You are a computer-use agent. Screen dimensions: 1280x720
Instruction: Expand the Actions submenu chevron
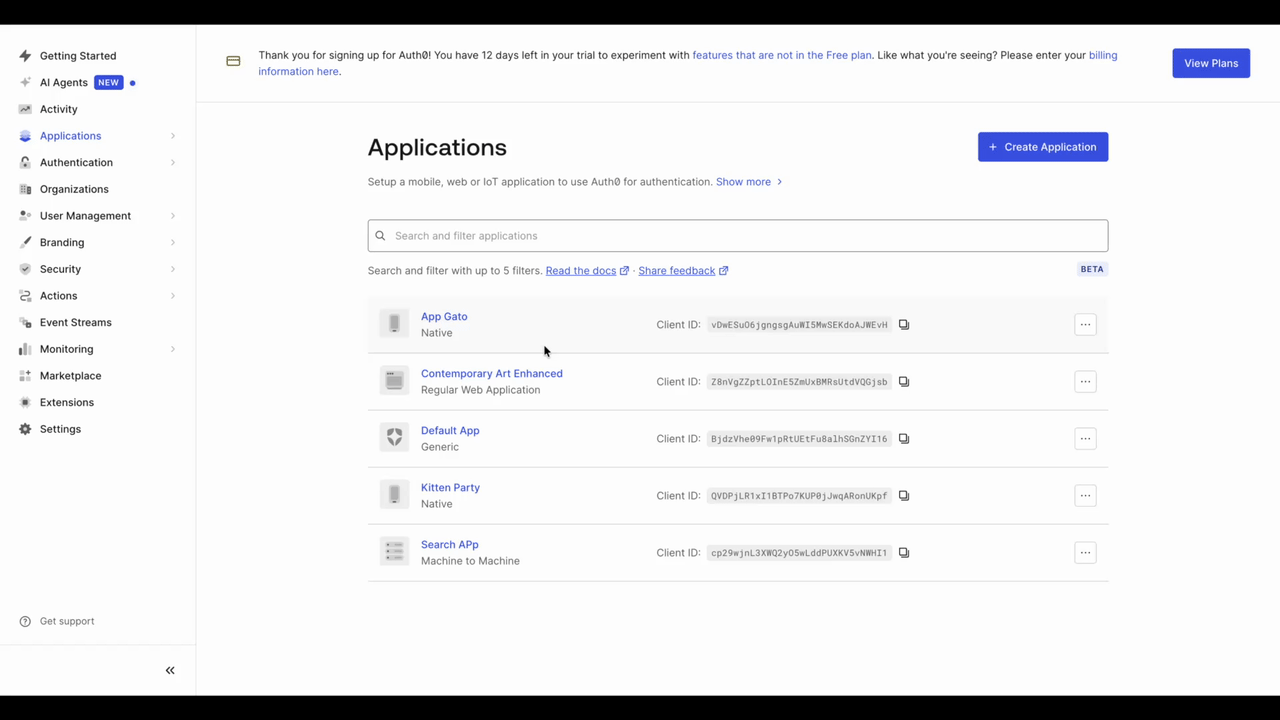(x=173, y=296)
